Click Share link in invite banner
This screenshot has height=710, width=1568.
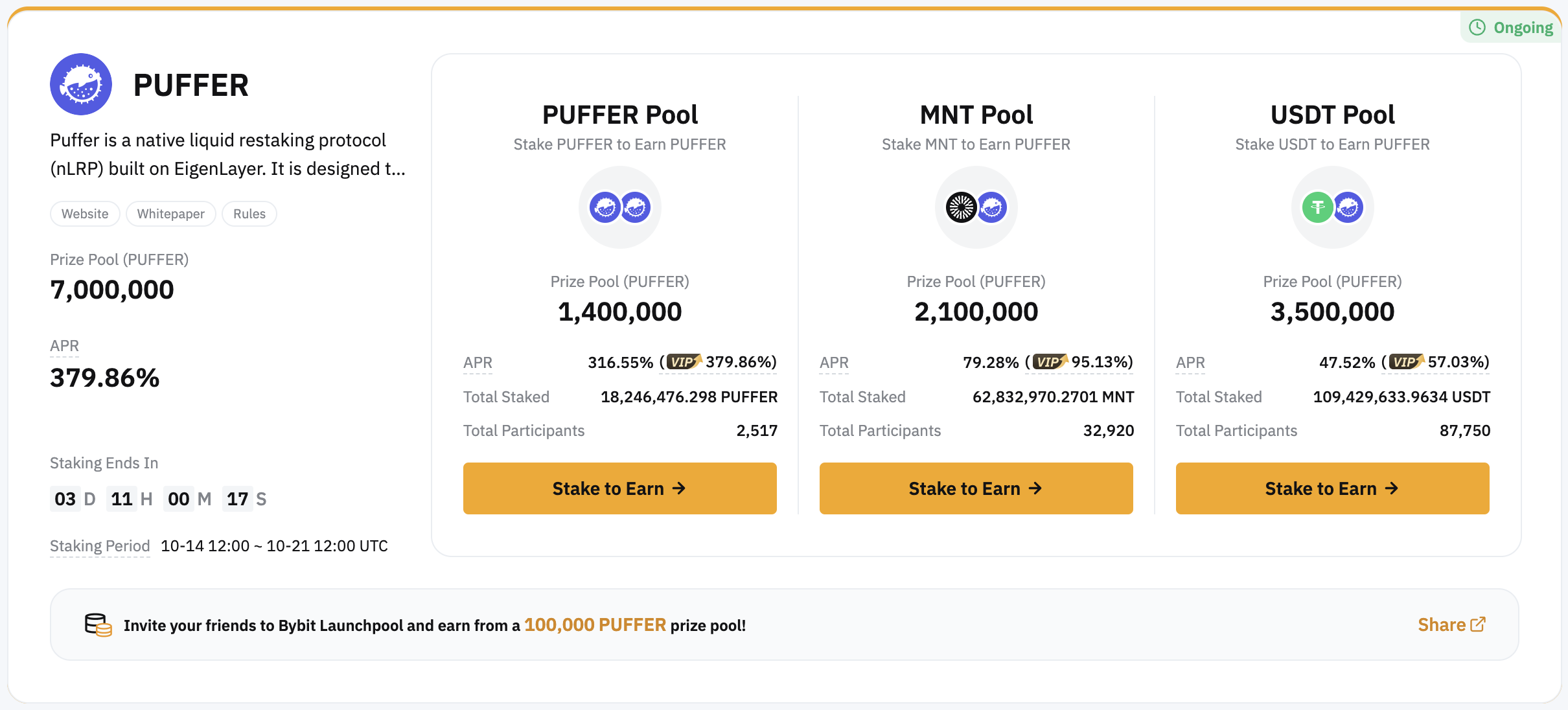(x=1451, y=624)
